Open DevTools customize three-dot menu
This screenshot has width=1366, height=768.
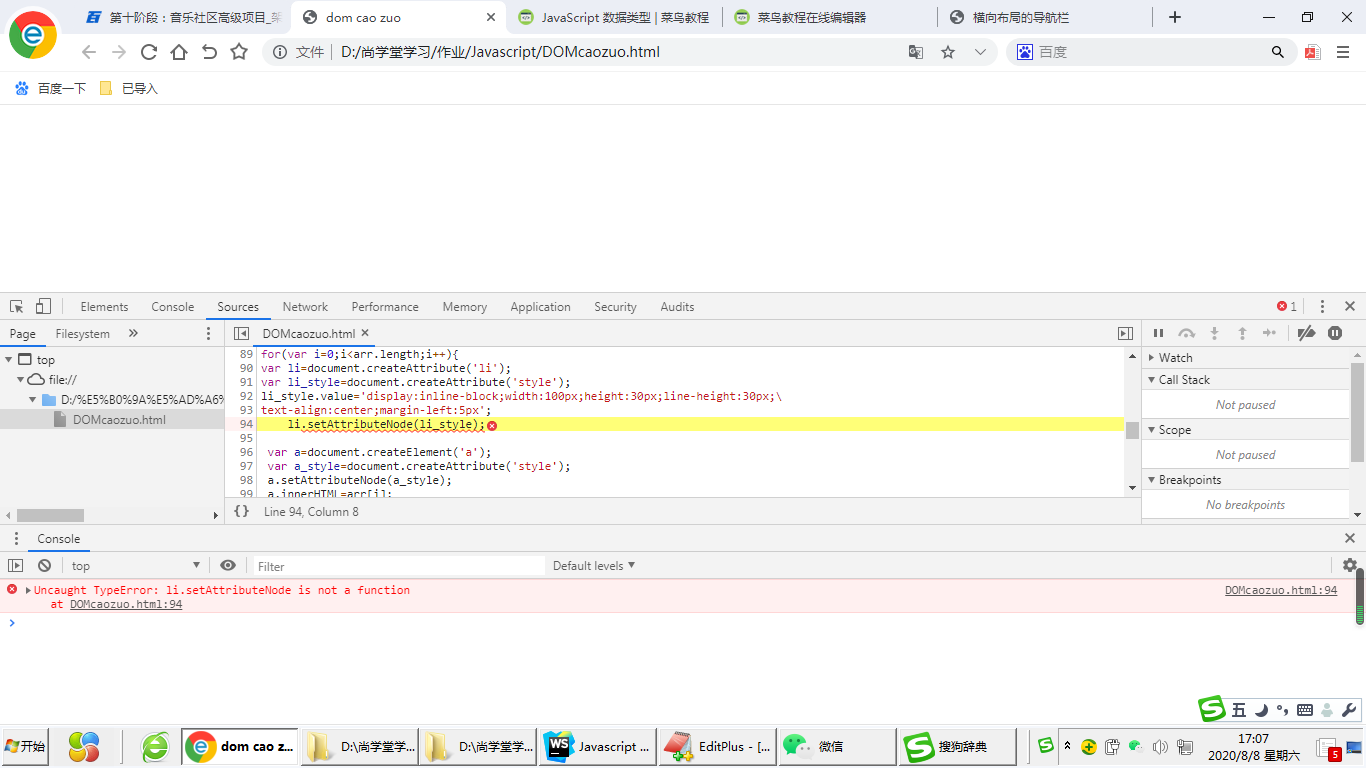(x=1322, y=307)
